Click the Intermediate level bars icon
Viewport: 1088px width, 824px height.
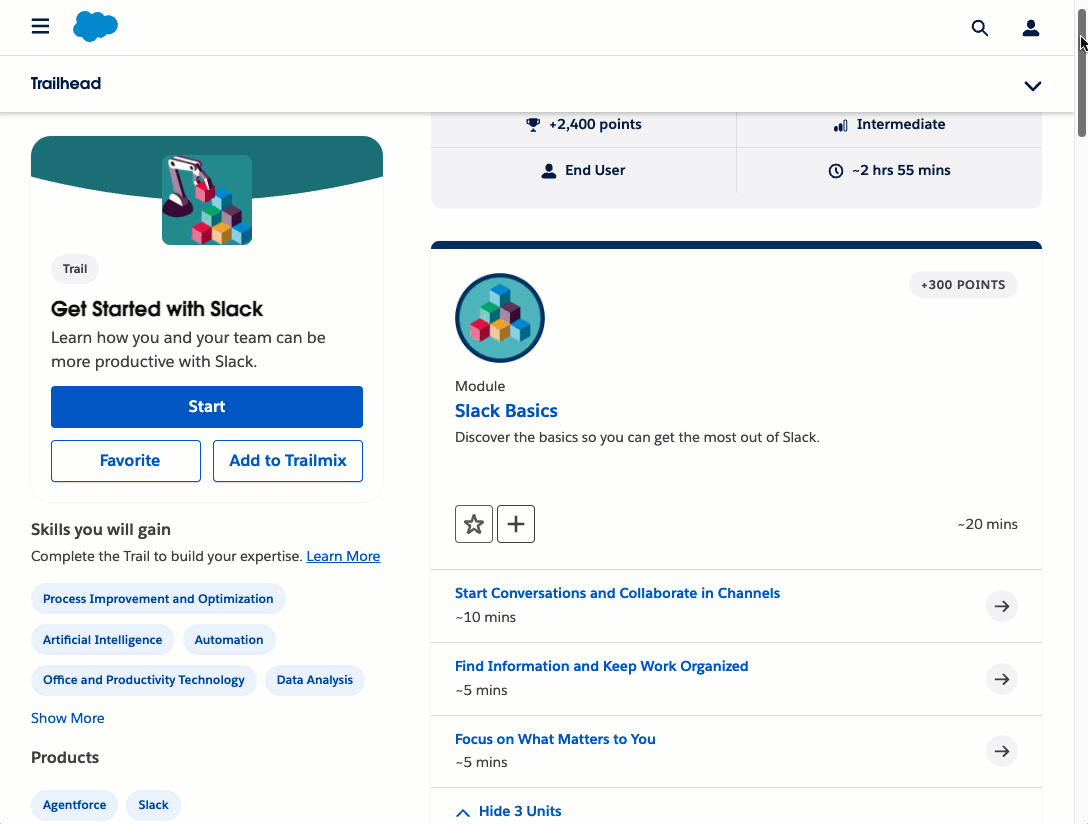pos(840,125)
